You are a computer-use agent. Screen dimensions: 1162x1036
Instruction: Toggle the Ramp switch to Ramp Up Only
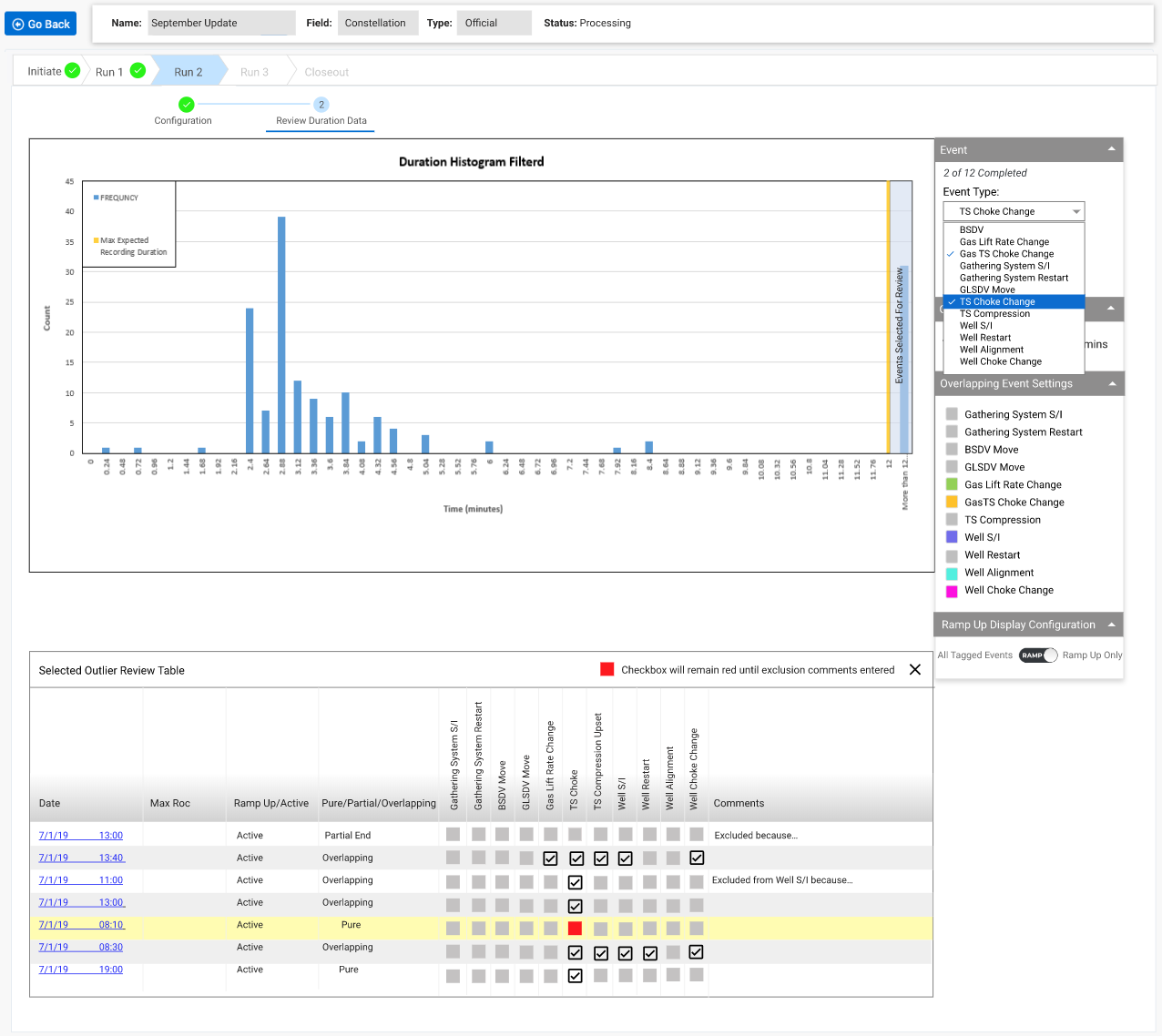[x=1038, y=655]
